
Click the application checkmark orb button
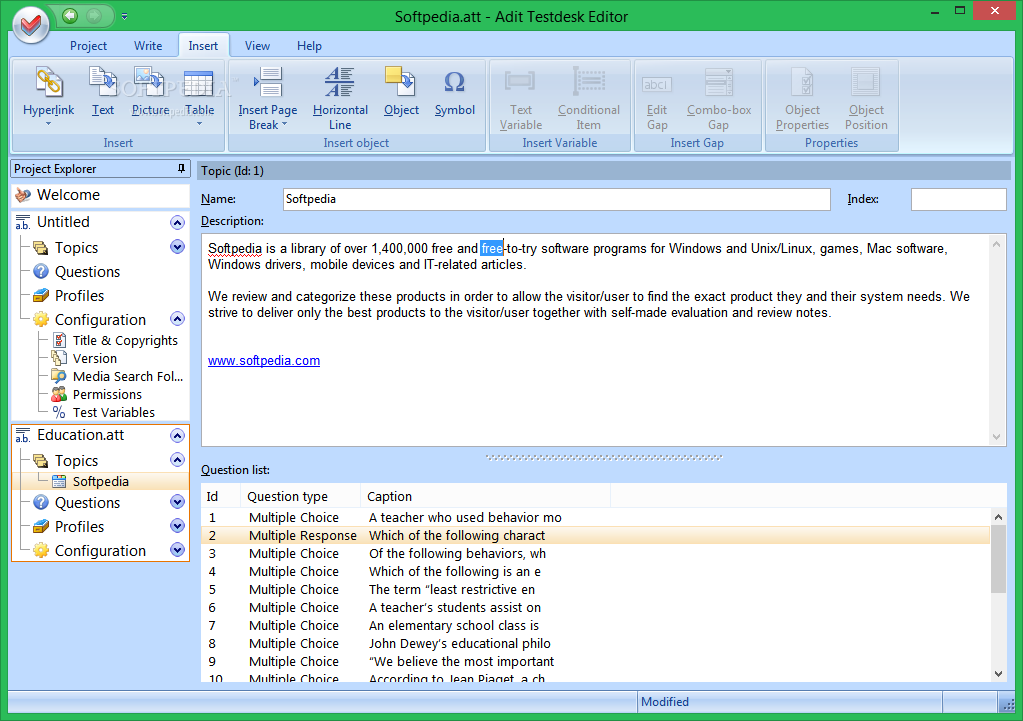[x=31, y=25]
